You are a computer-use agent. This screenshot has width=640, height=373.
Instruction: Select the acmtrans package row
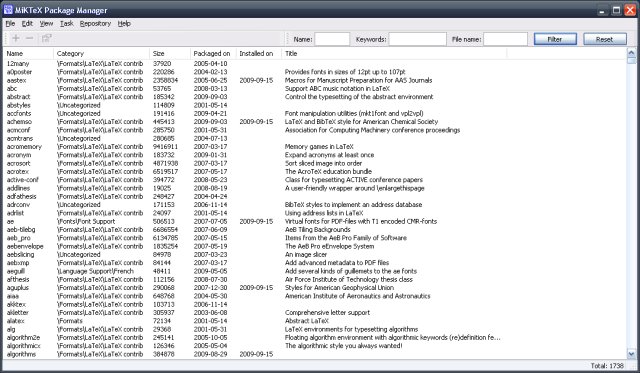coord(315,138)
